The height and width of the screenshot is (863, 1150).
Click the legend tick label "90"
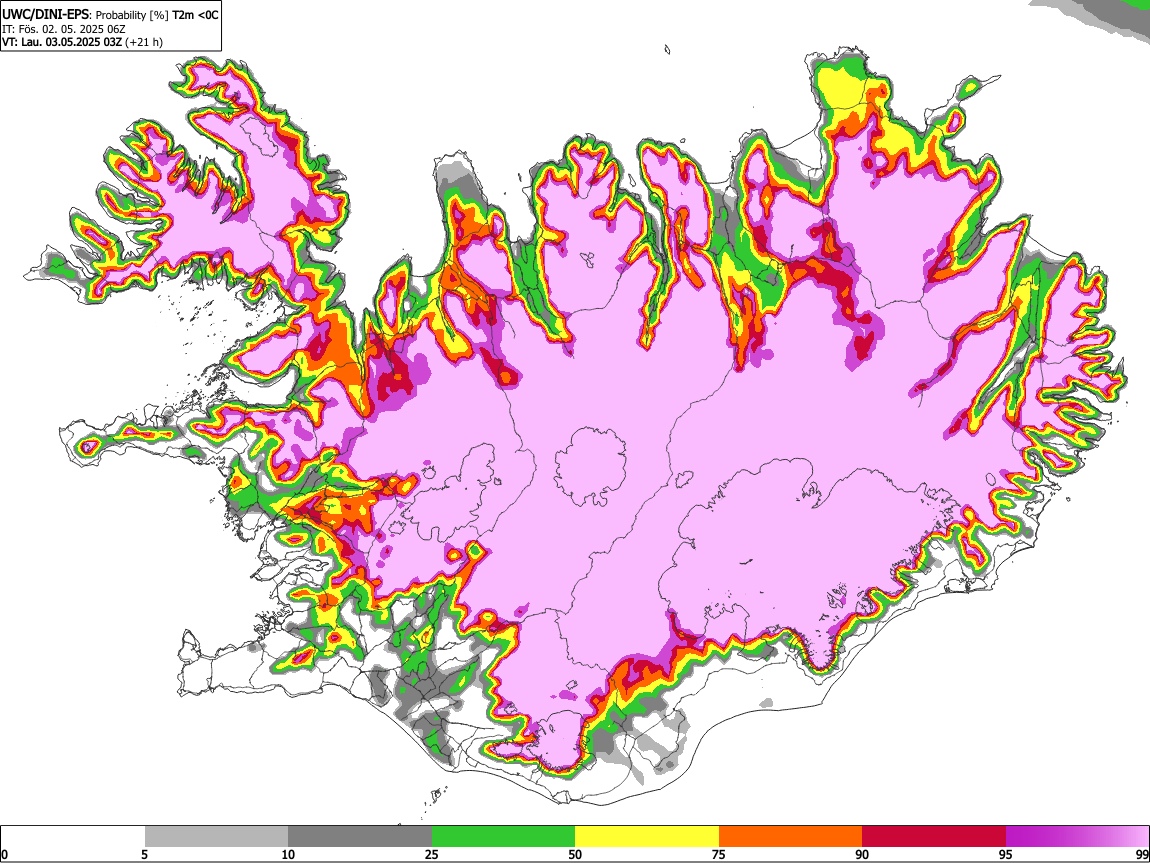point(862,855)
